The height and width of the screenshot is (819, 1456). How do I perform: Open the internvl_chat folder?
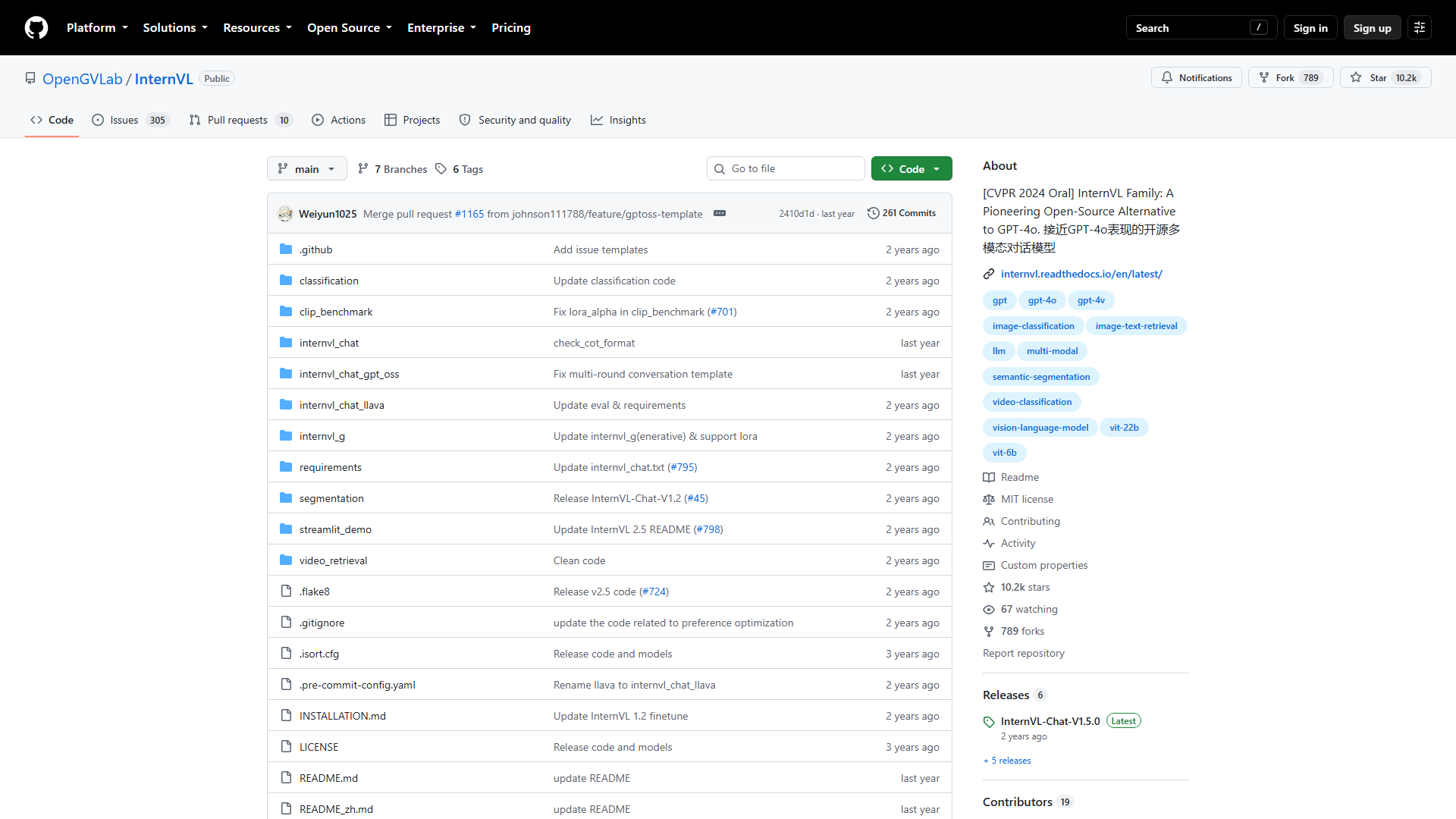[329, 343]
